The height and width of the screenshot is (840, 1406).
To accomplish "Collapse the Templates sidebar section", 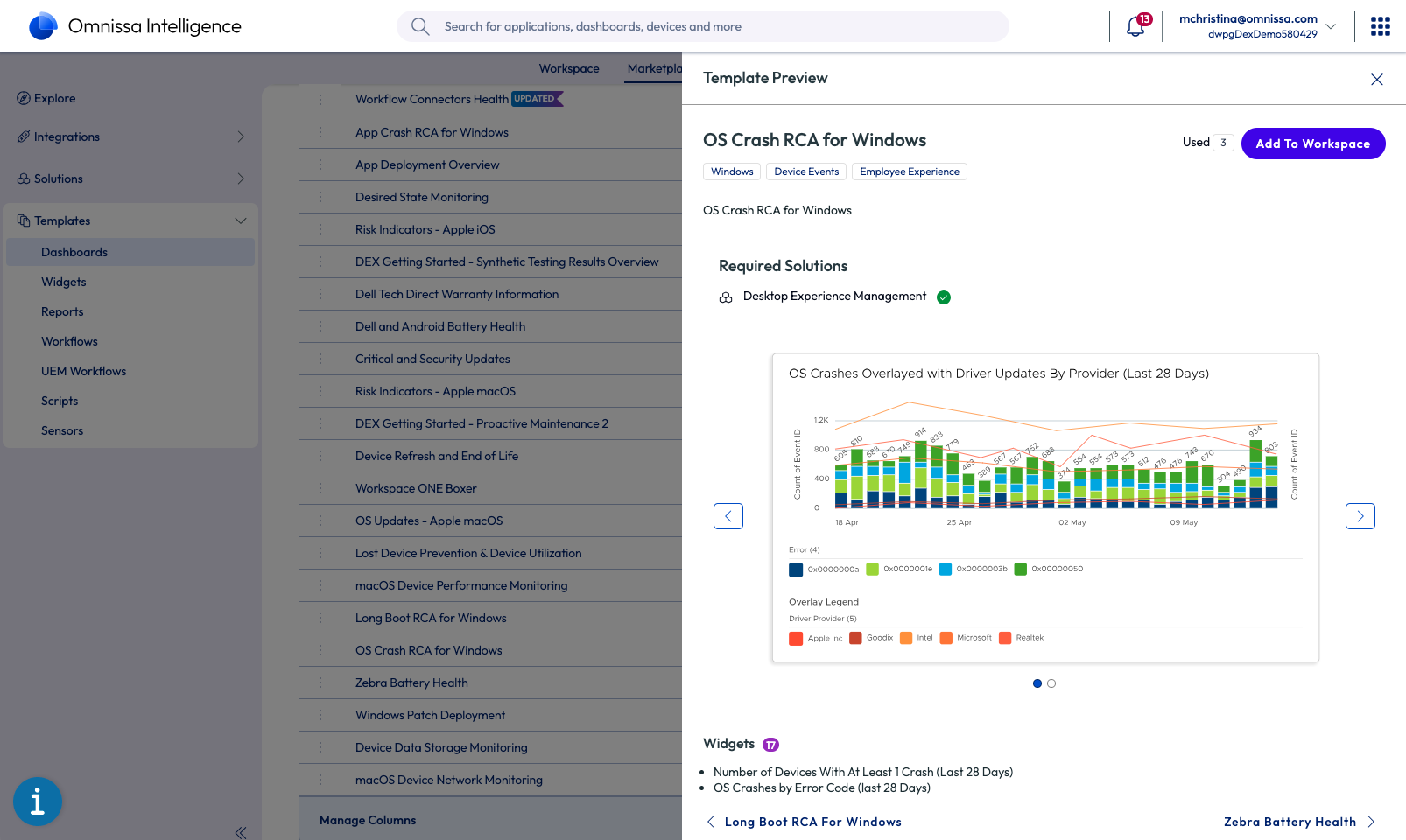I will click(241, 220).
